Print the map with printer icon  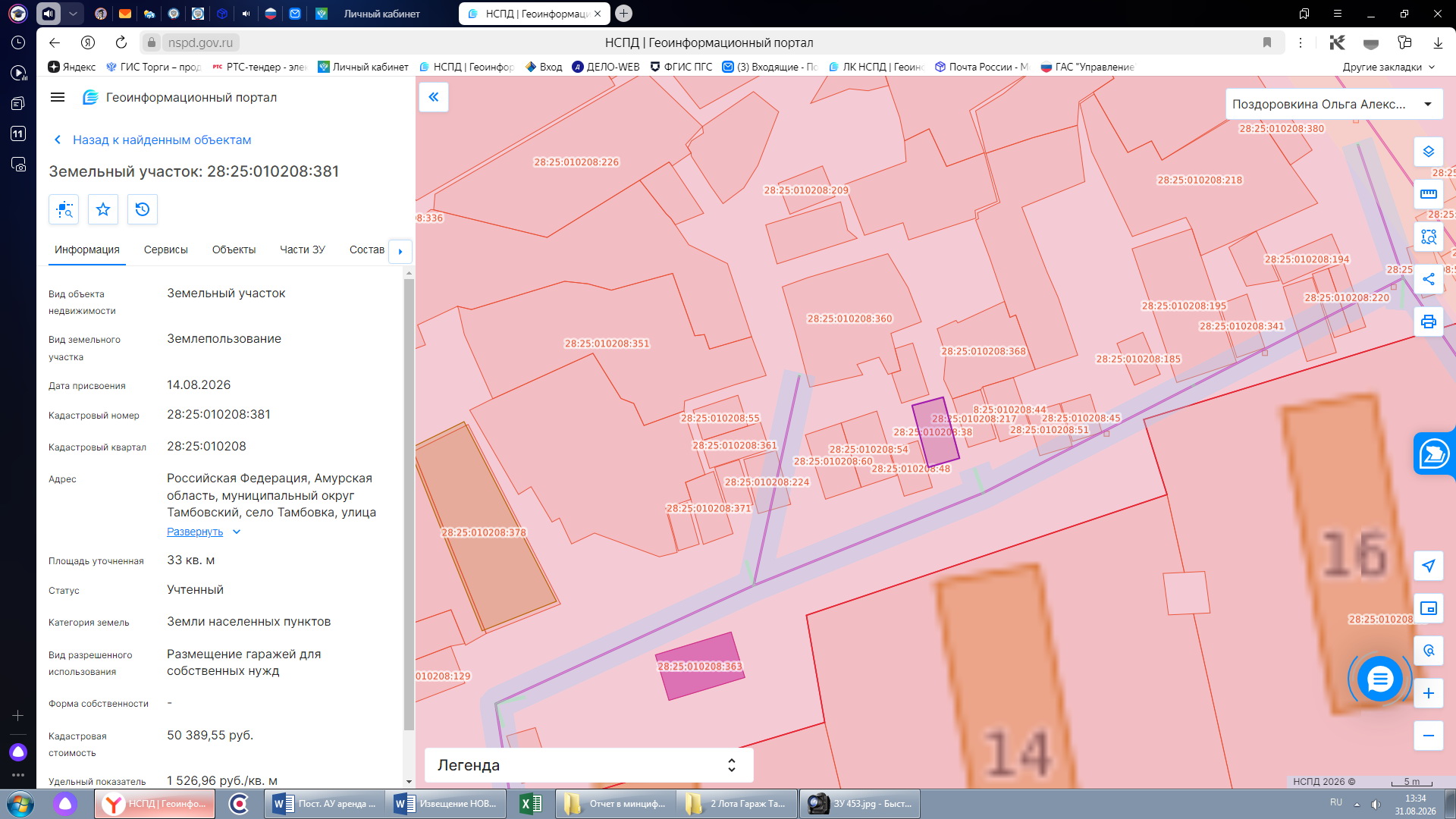(x=1429, y=322)
